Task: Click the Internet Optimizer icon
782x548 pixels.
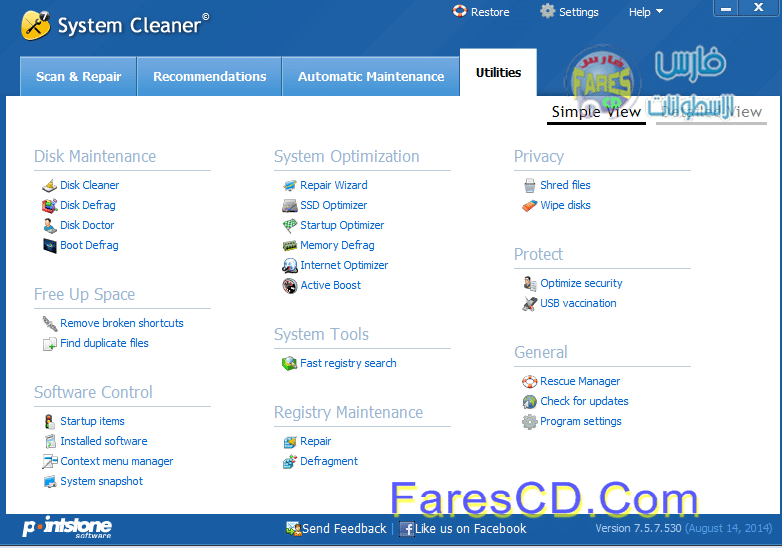Action: [290, 265]
